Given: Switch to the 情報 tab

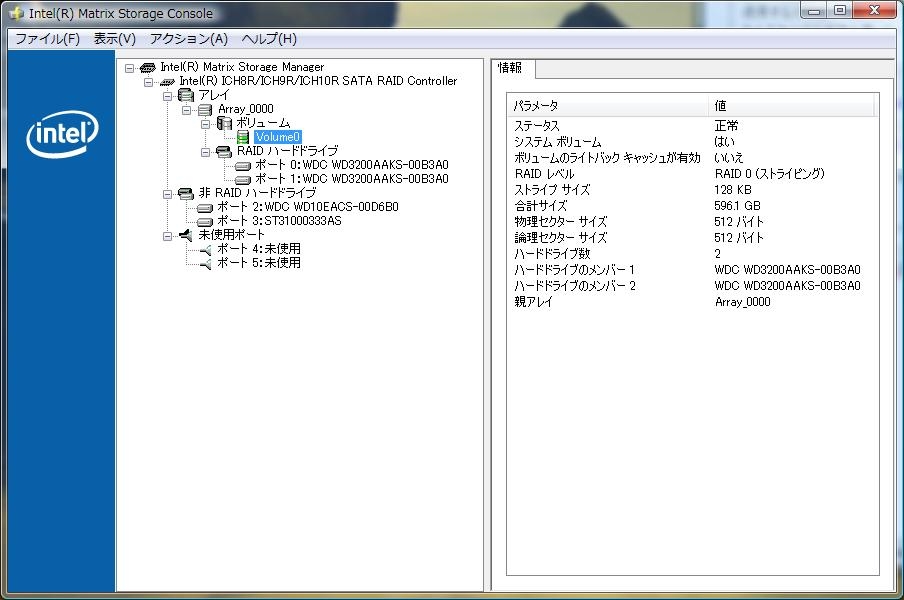Looking at the screenshot, I should [x=512, y=68].
